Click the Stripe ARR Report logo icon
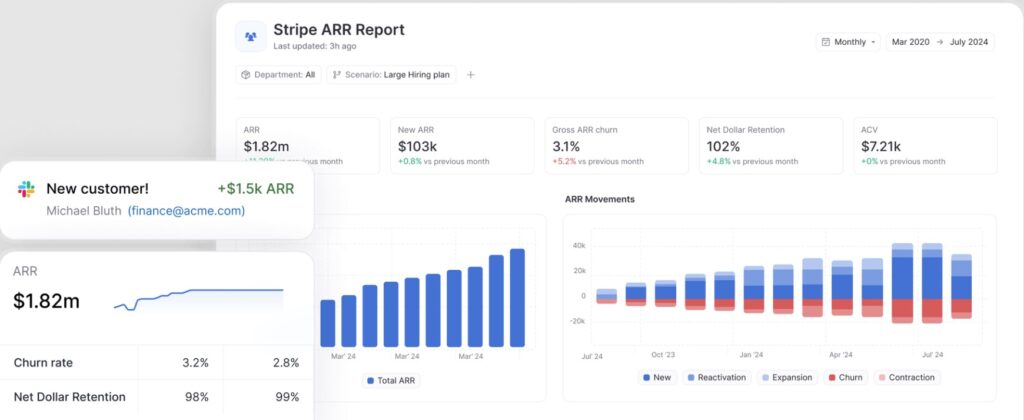The image size is (1024, 420). tap(251, 37)
